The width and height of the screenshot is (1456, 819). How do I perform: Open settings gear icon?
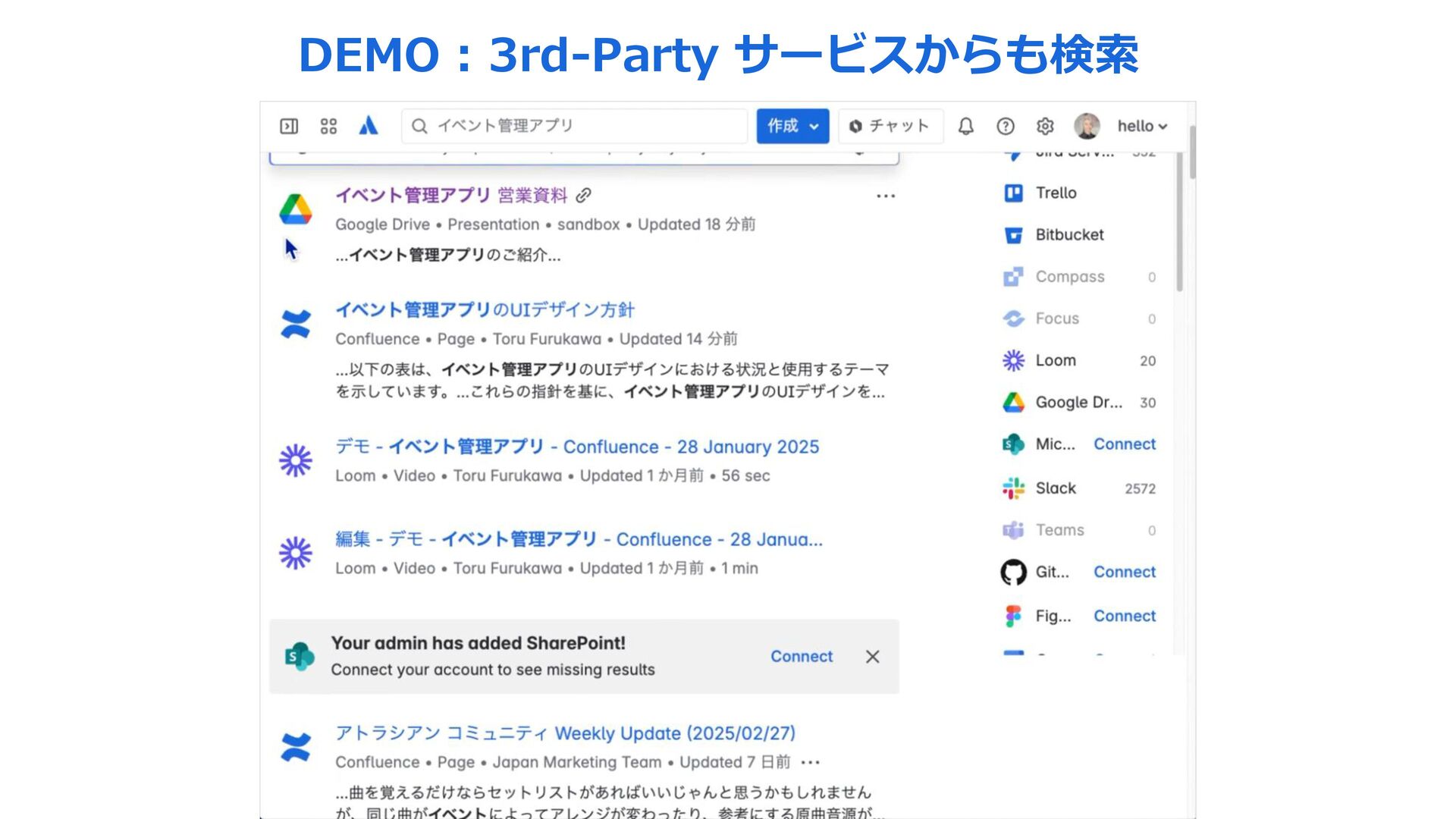click(1045, 126)
